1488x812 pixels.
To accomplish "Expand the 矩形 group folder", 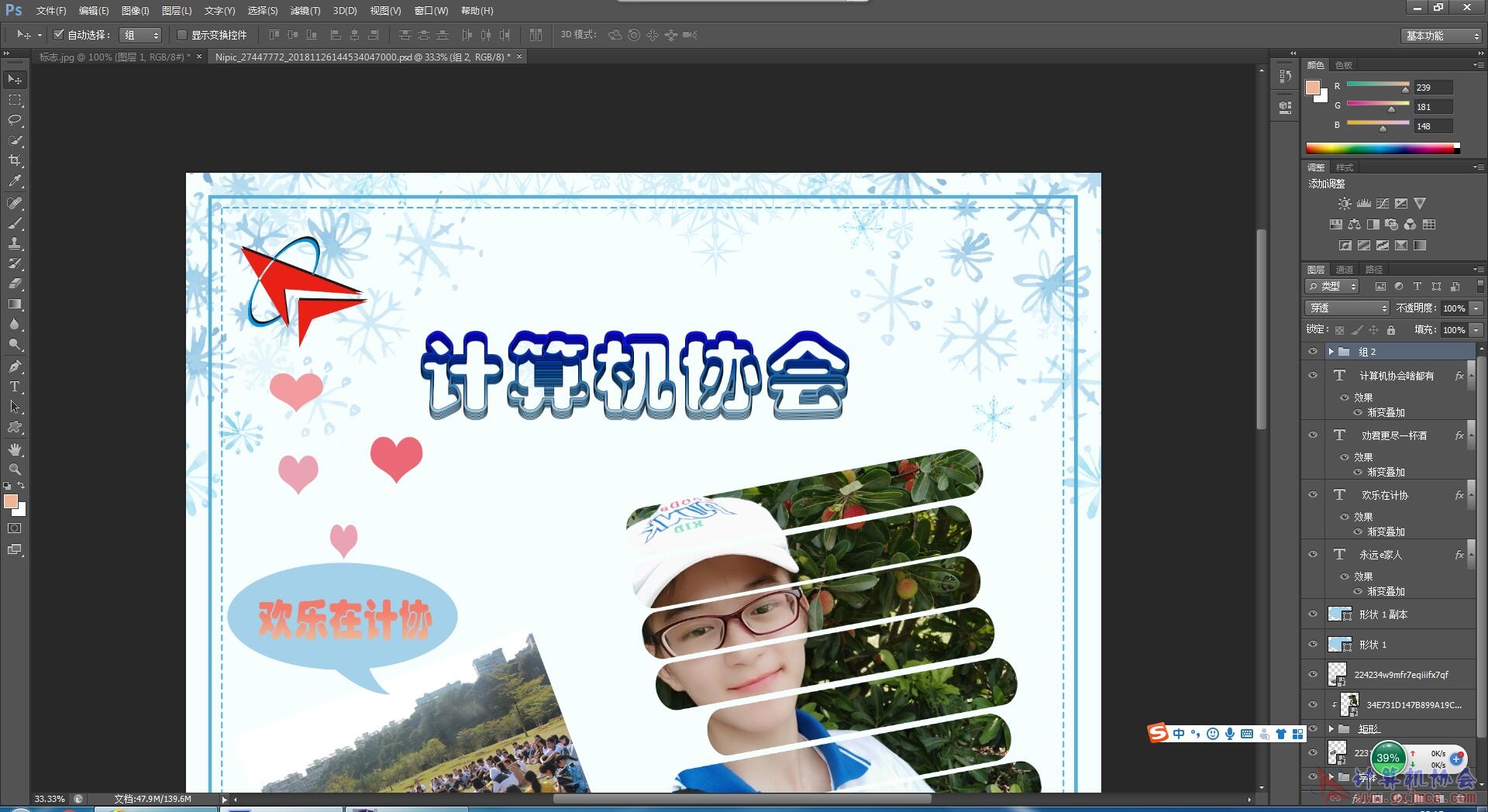I will (x=1331, y=729).
